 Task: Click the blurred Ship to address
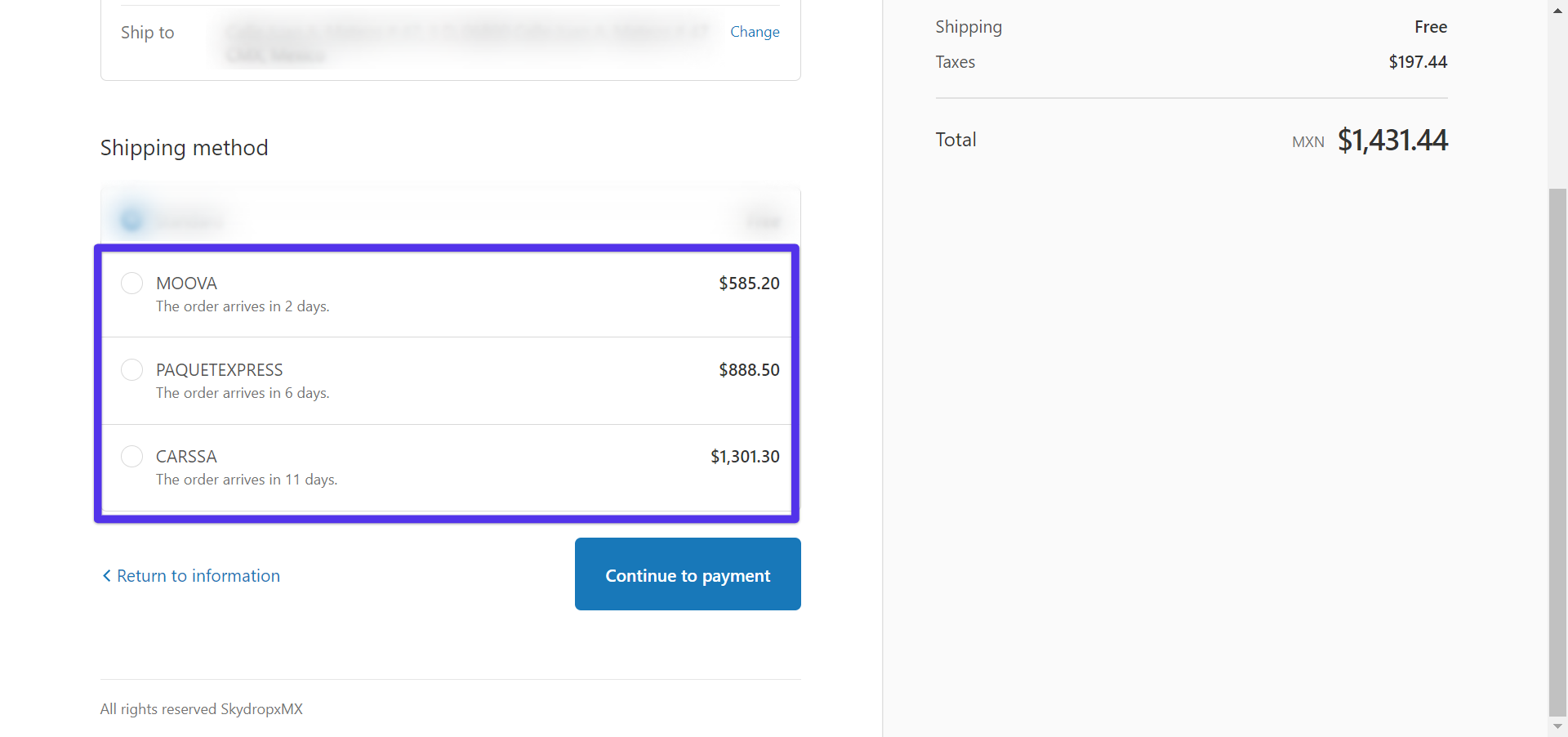468,42
